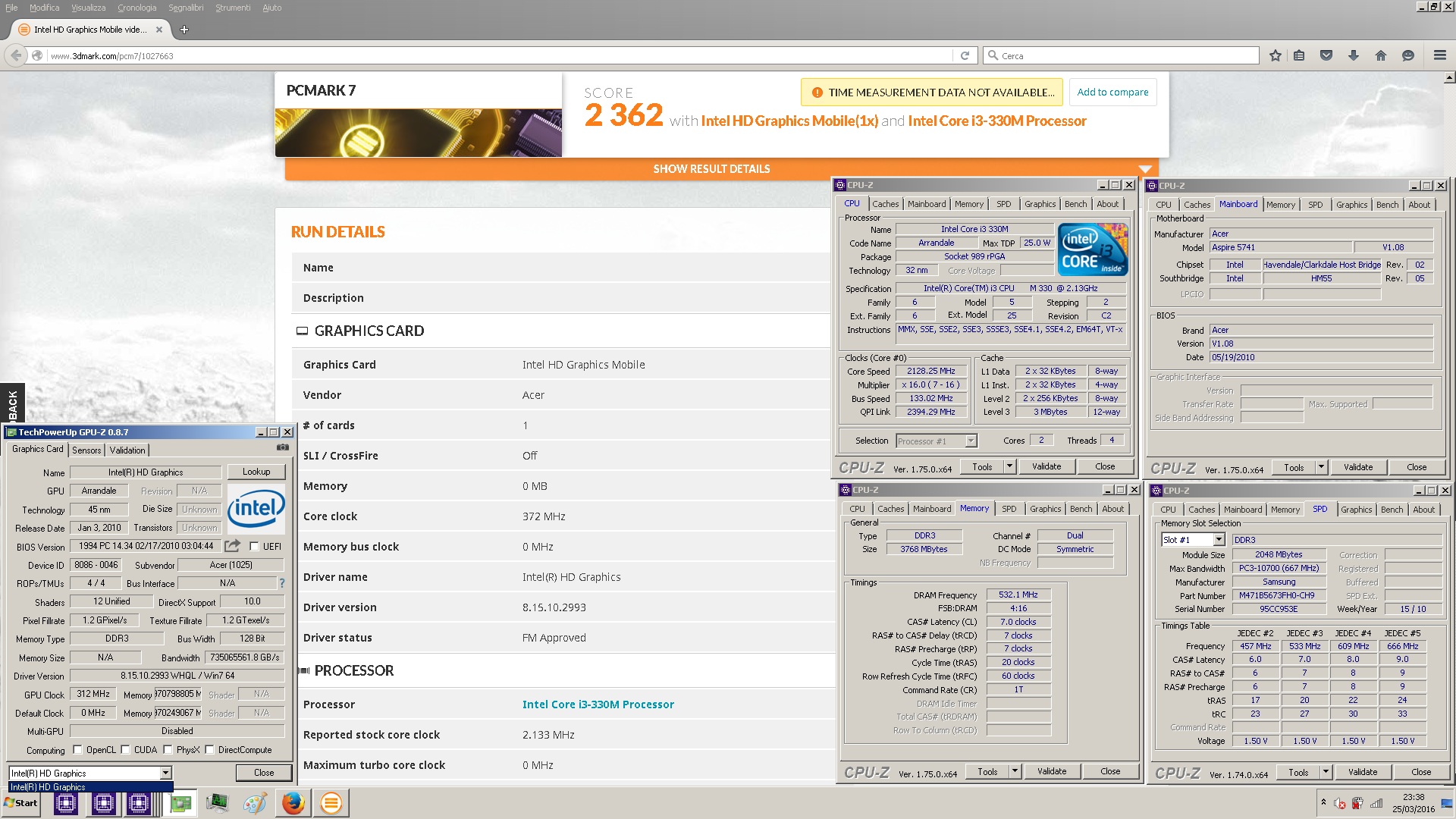Save BIOS using GPU-Z export arrow icon

pos(232,545)
